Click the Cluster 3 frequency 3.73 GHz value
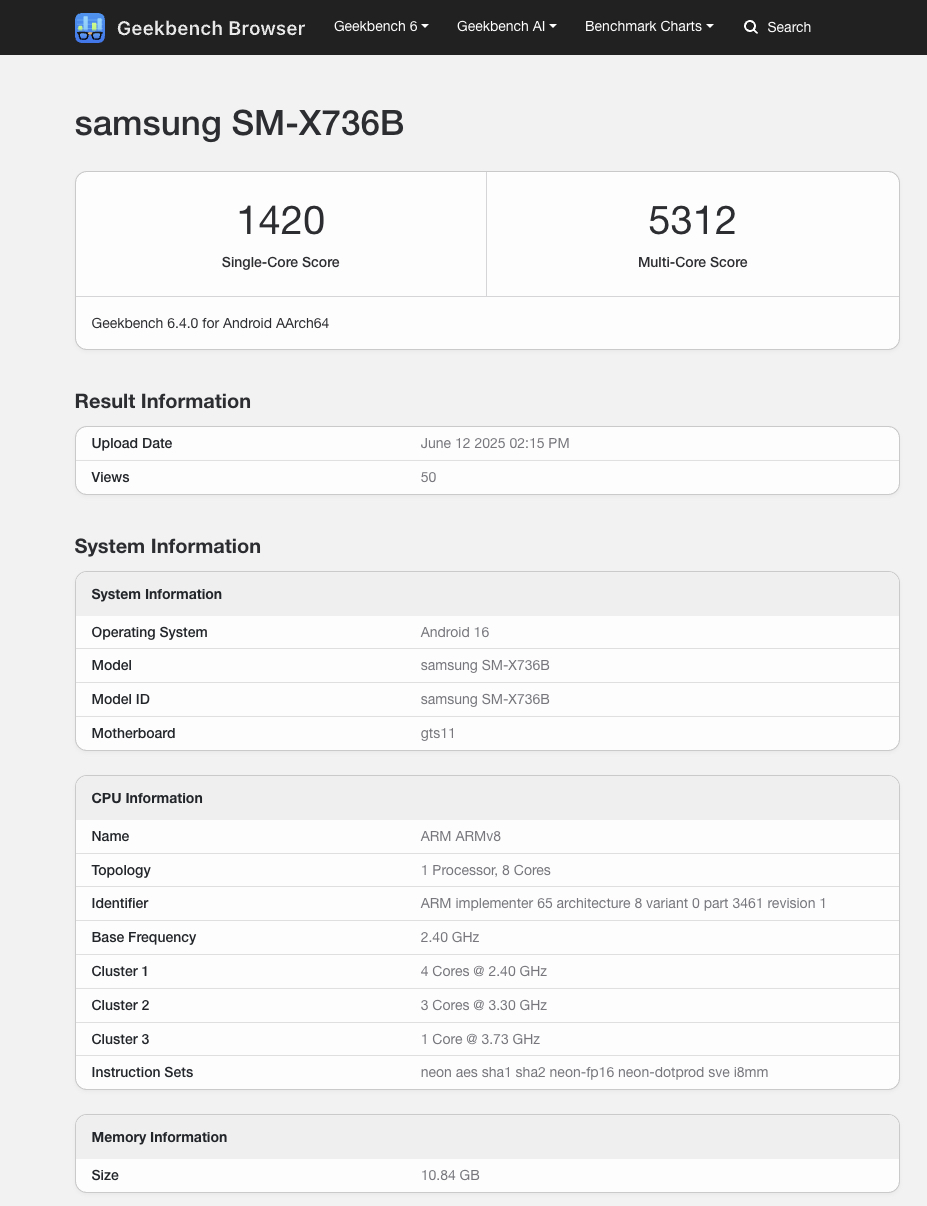This screenshot has width=927, height=1206. point(480,1039)
